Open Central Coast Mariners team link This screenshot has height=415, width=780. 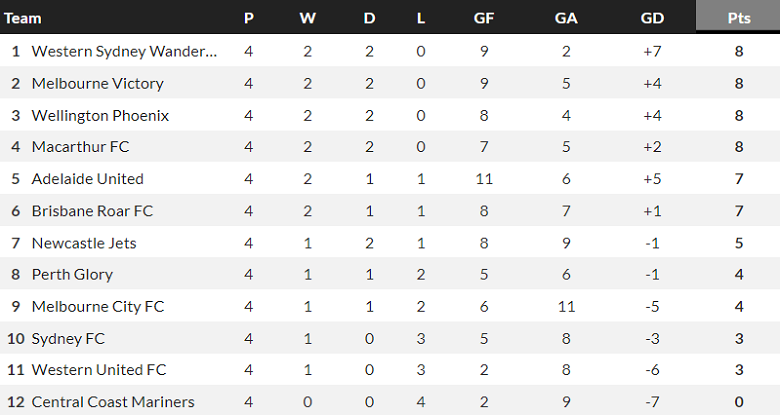113,402
